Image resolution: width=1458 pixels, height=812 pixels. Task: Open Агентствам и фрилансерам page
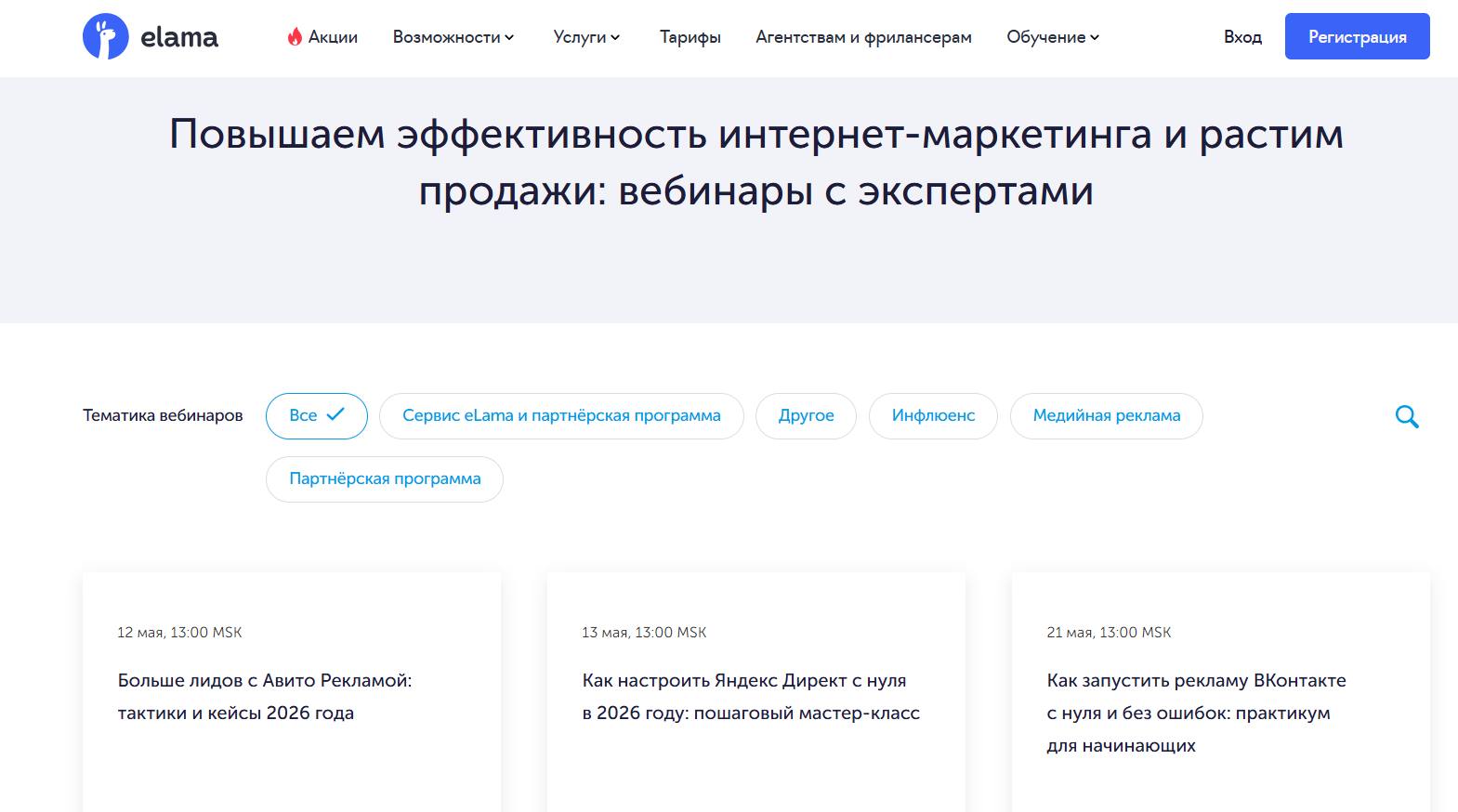[x=863, y=37]
